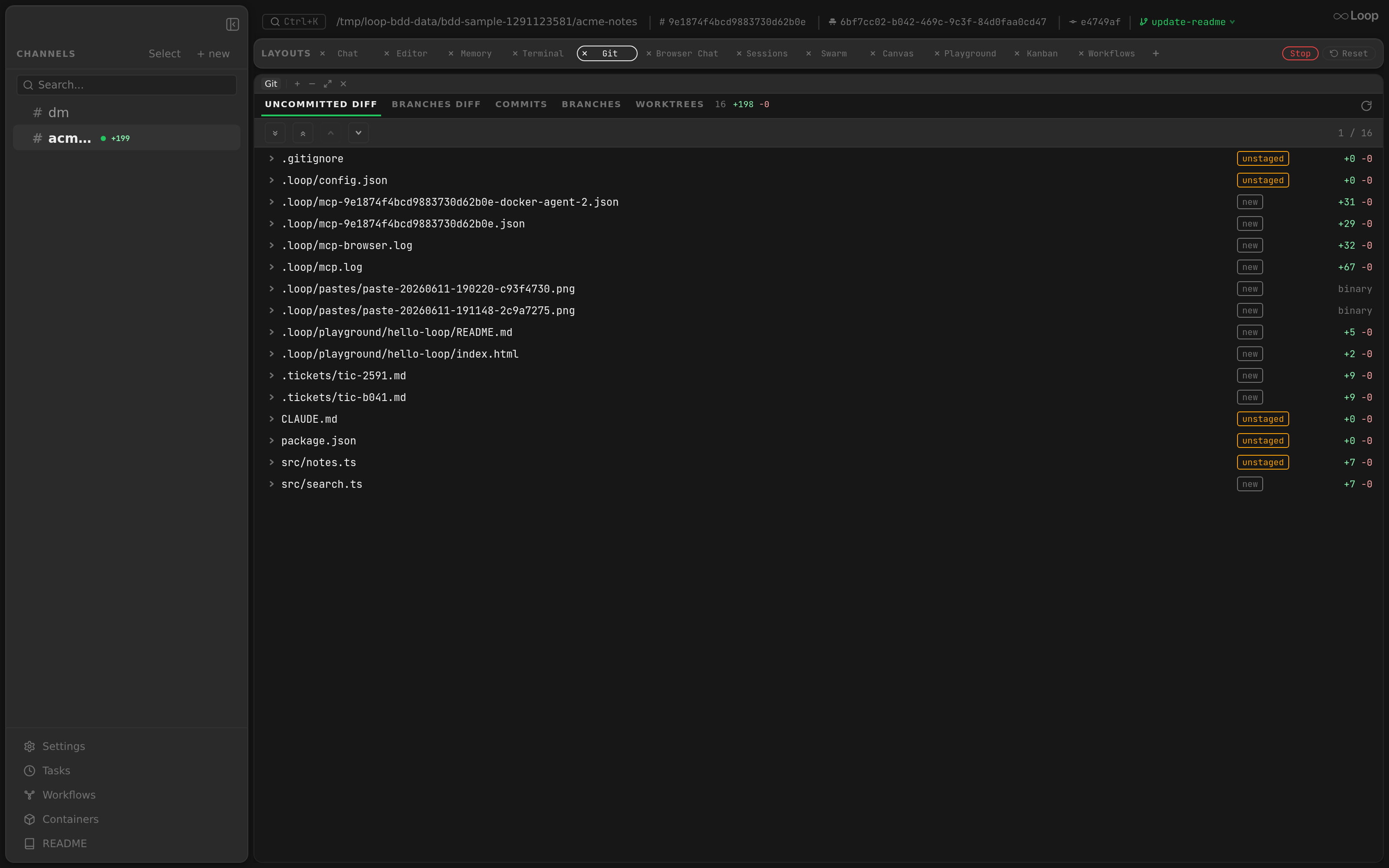Open the acm... channel
The image size is (1389, 868).
(126, 138)
